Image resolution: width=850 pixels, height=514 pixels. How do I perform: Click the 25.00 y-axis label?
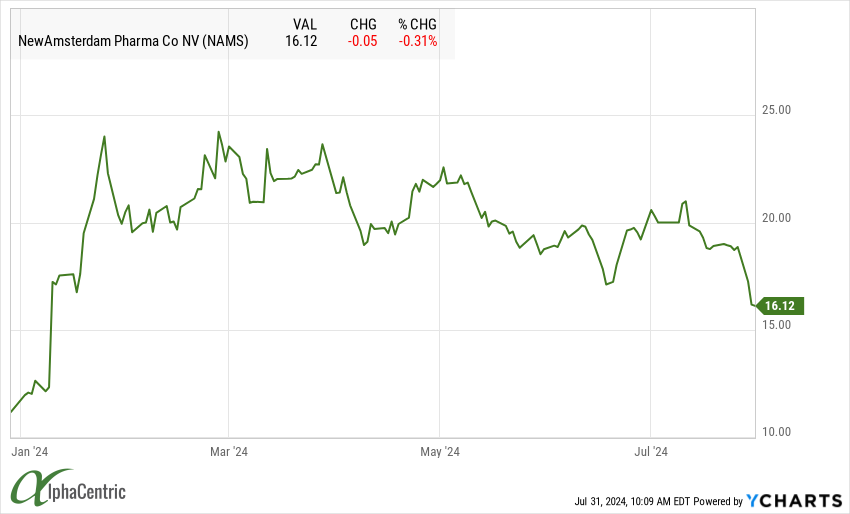click(776, 110)
